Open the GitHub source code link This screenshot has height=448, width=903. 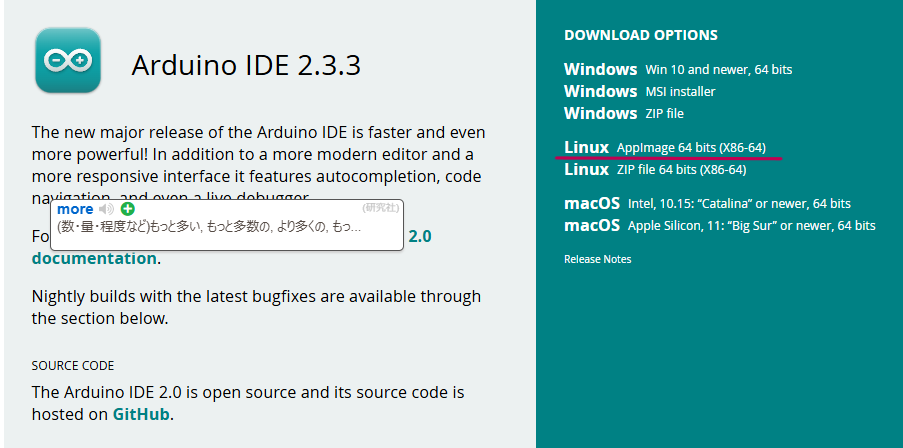point(141,414)
